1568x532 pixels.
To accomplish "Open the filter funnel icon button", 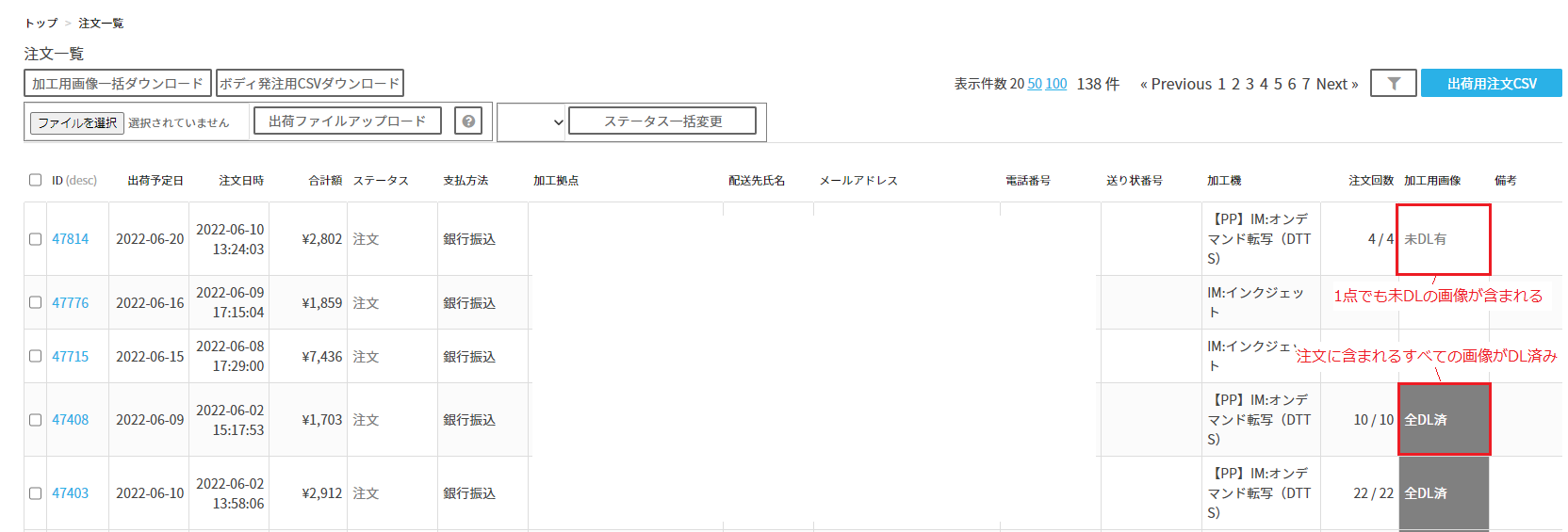I will [x=1394, y=84].
